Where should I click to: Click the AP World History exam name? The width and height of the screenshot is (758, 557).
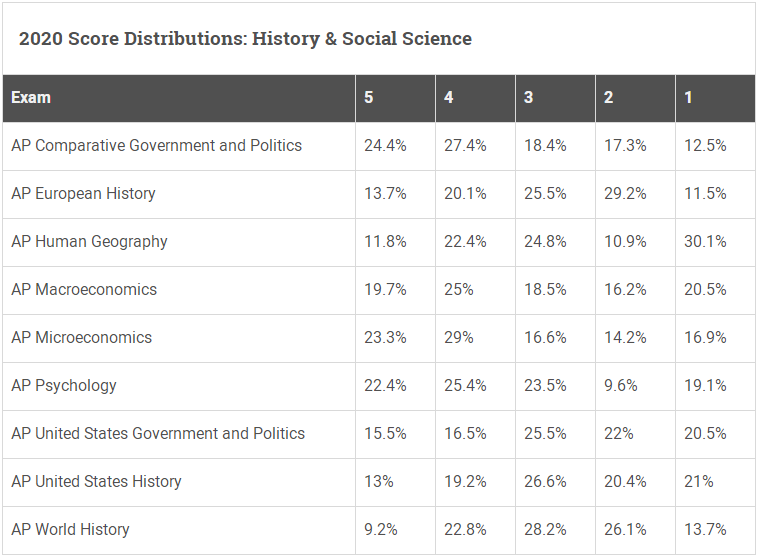click(70, 530)
